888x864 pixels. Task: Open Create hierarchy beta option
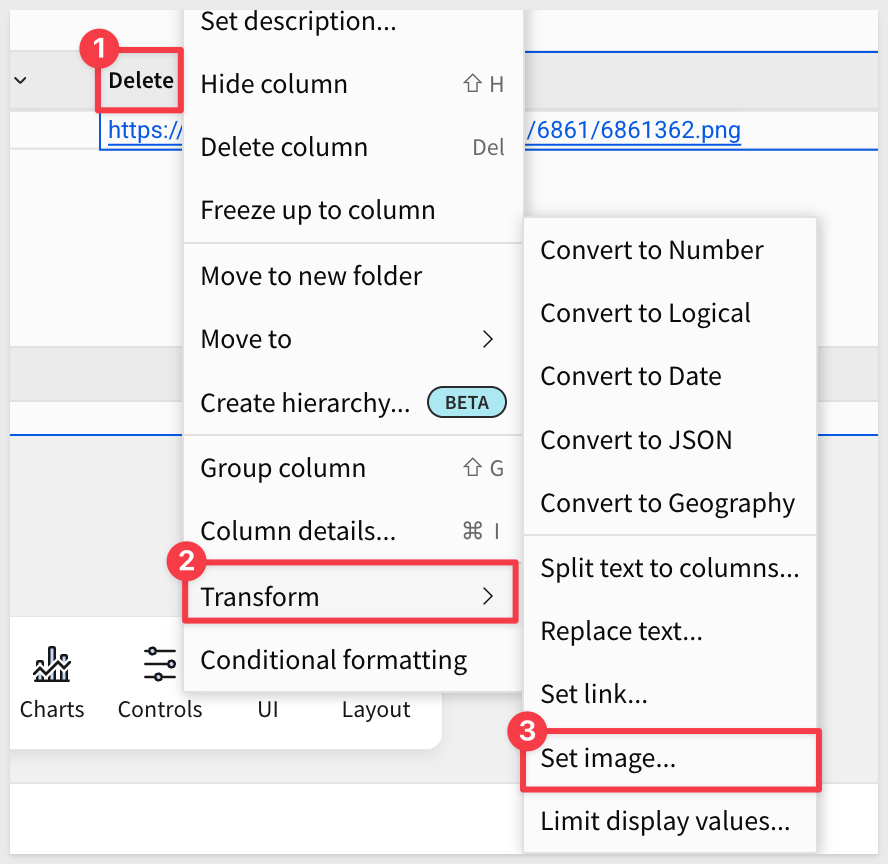(305, 403)
